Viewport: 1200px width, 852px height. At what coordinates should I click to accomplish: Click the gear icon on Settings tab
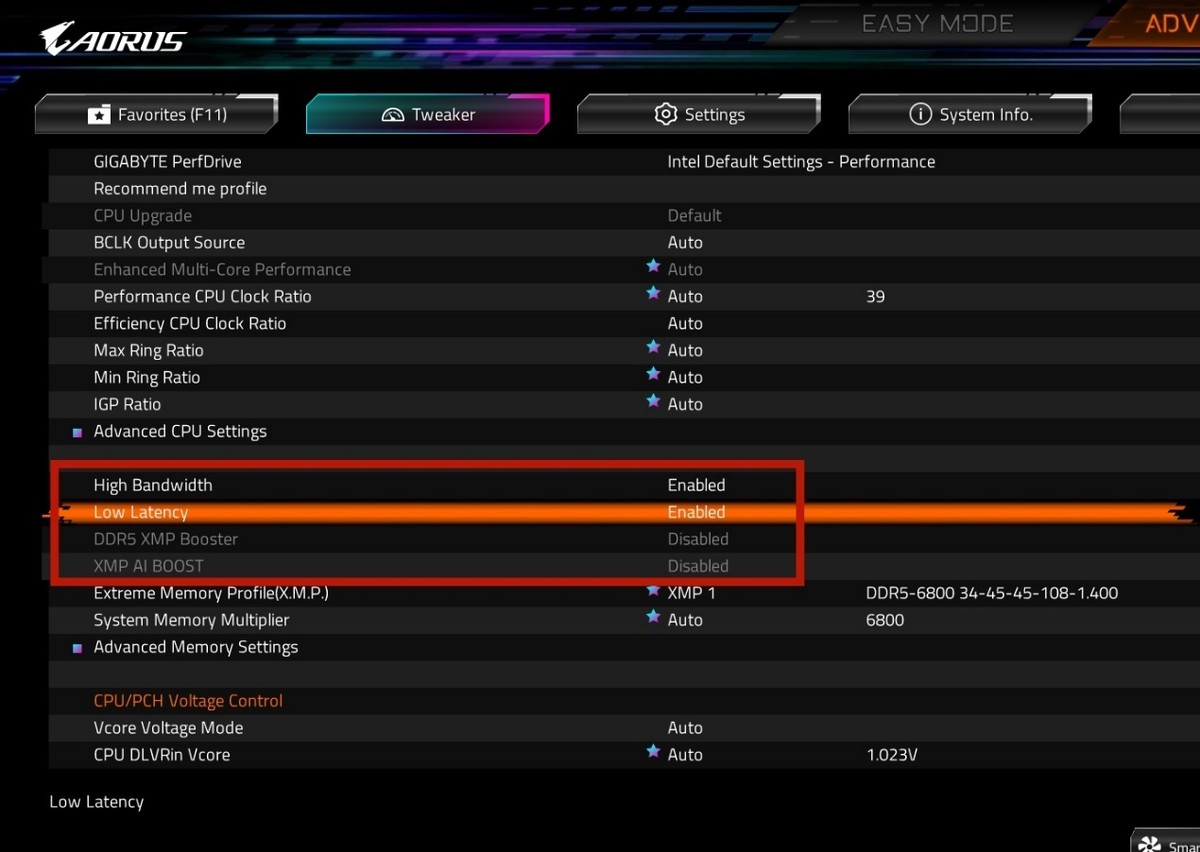click(x=666, y=114)
